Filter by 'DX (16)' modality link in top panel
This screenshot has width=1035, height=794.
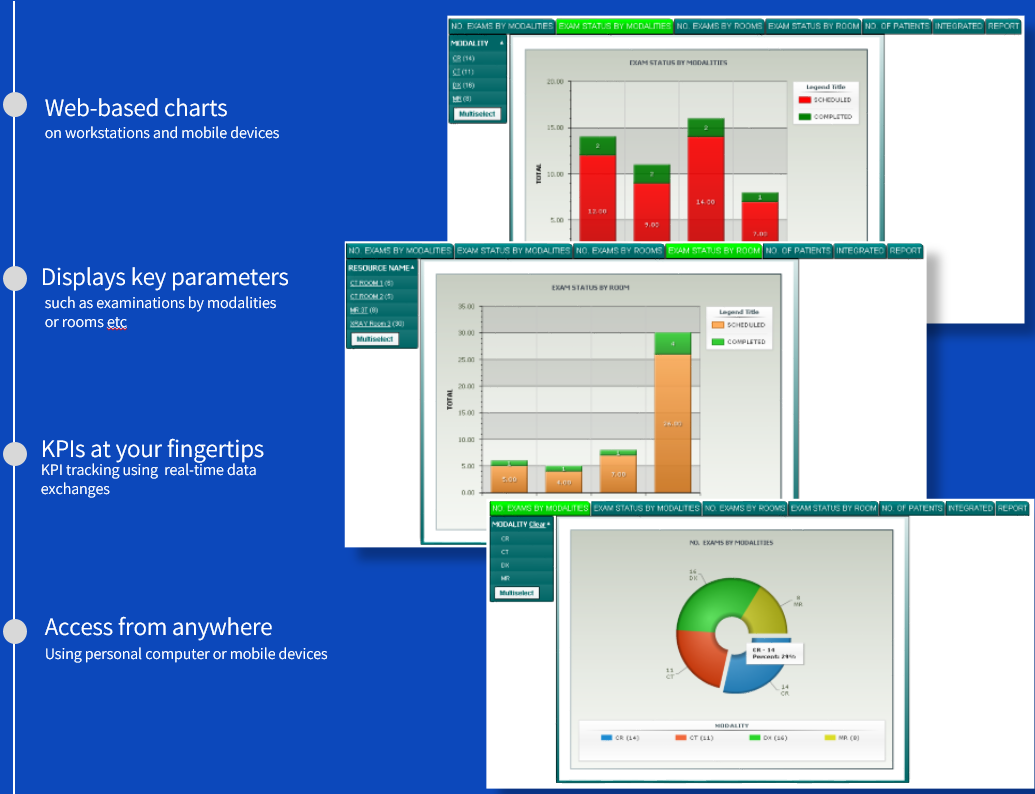point(463,85)
